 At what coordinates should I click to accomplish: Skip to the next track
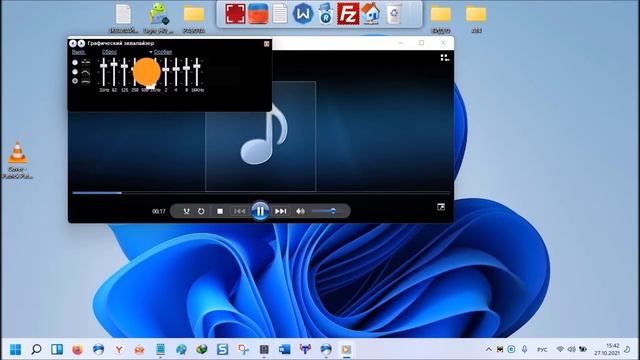pyautogui.click(x=280, y=211)
